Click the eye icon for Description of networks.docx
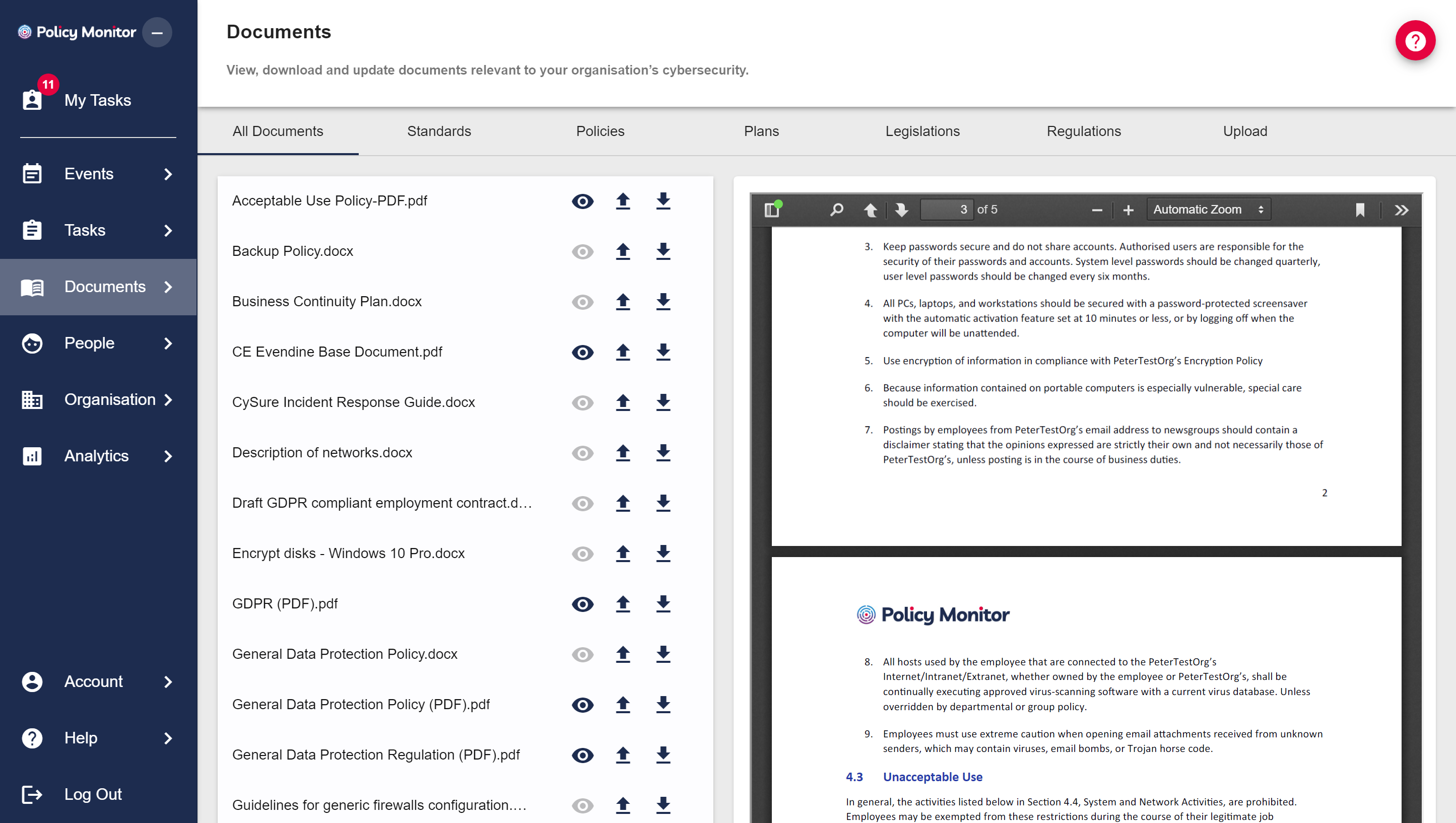Image resolution: width=1456 pixels, height=823 pixels. coord(582,453)
